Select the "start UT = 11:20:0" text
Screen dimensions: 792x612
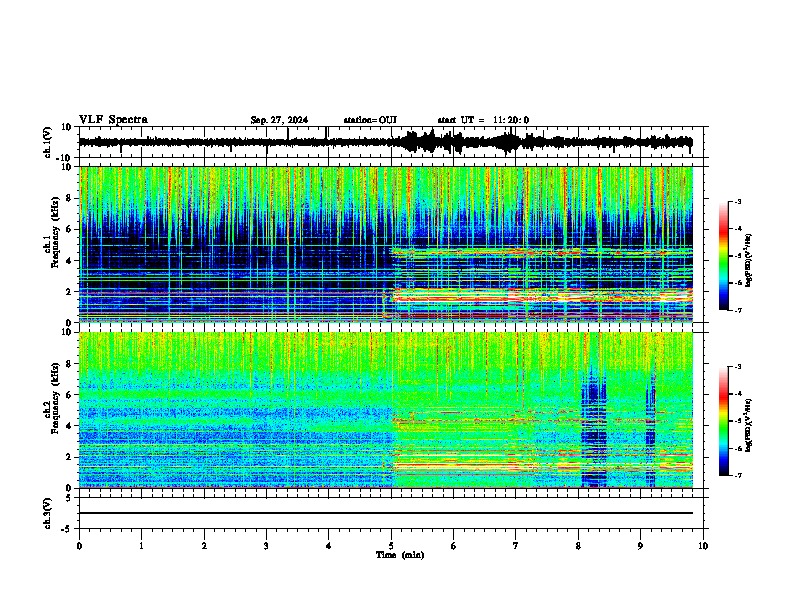coord(483,120)
